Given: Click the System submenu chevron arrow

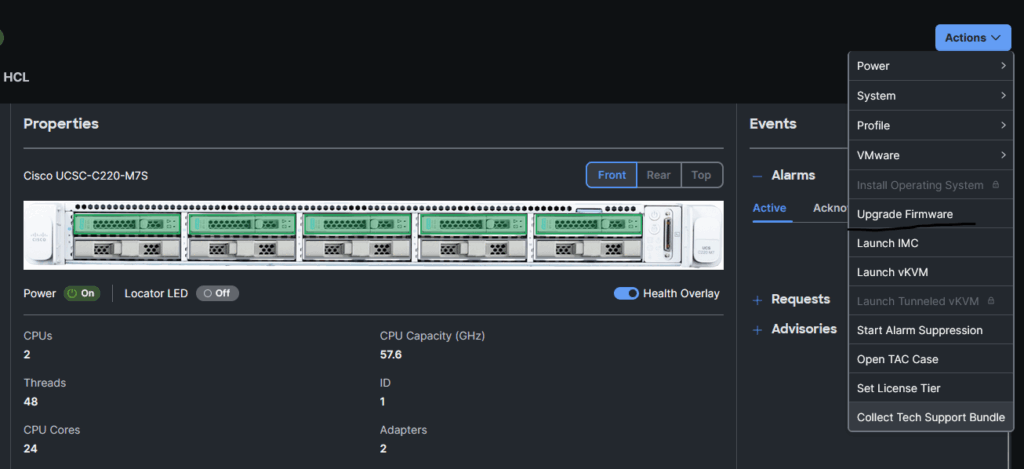Looking at the screenshot, I should pos(1003,95).
